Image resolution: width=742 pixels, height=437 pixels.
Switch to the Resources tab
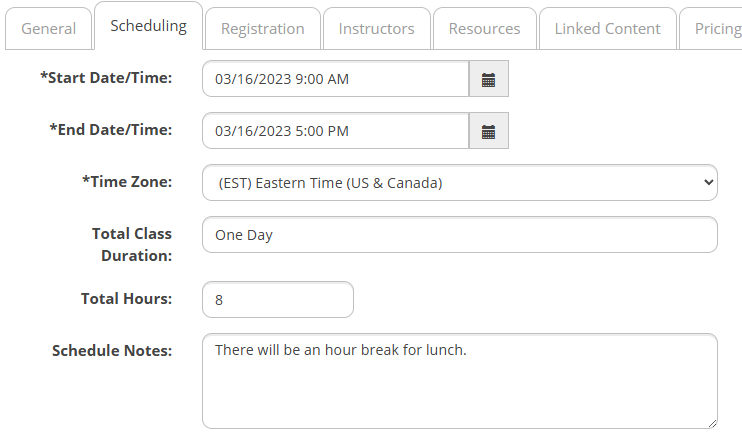[x=485, y=29]
